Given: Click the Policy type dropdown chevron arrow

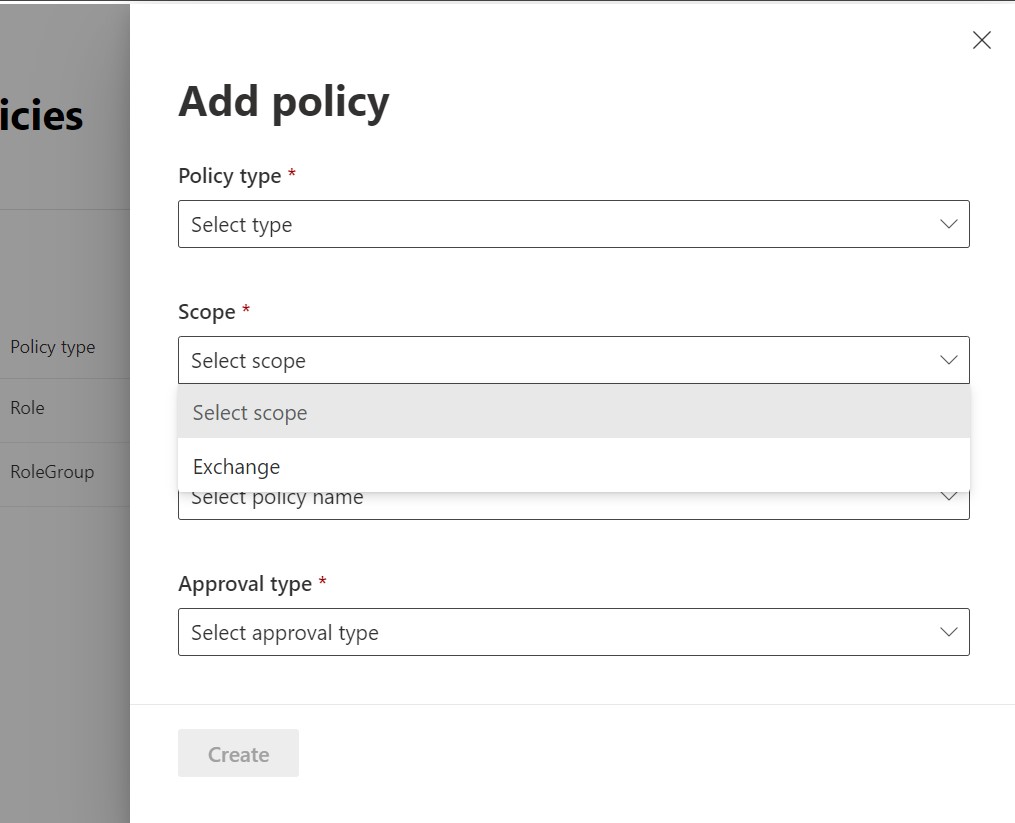Looking at the screenshot, I should (x=949, y=224).
